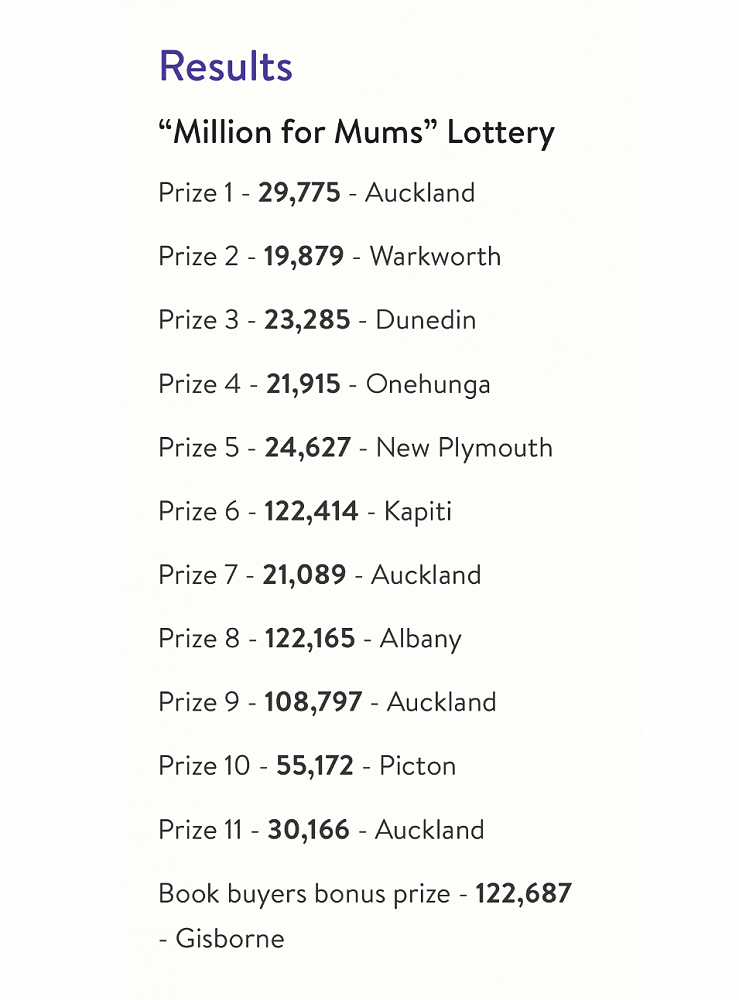Click the Prize 5 label

(199, 447)
